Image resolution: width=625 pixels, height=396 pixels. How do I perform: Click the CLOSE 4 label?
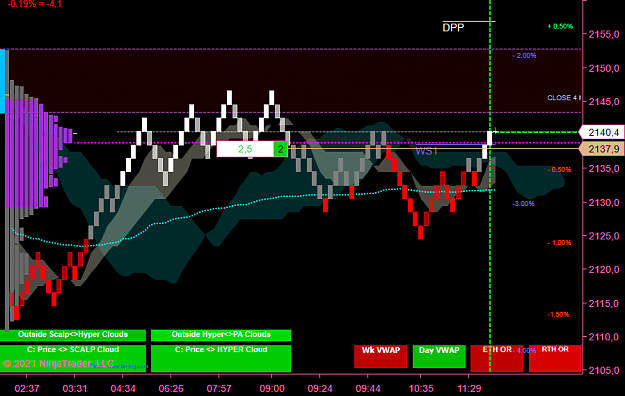point(564,98)
